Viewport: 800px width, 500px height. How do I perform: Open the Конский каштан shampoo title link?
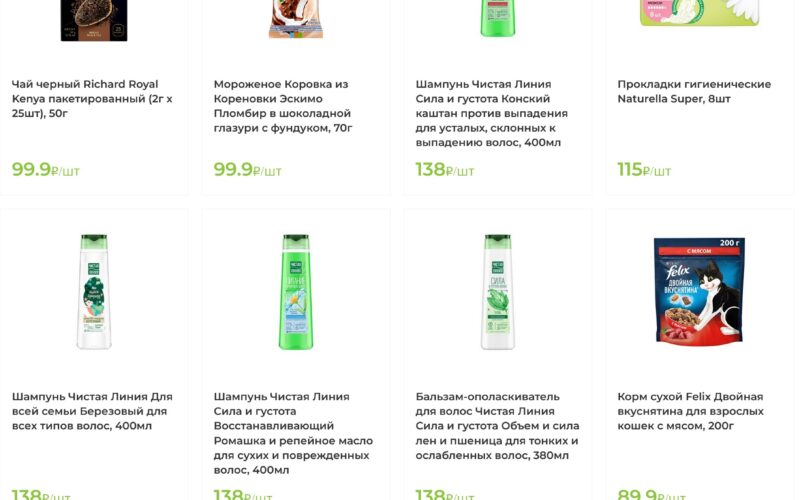(x=498, y=113)
